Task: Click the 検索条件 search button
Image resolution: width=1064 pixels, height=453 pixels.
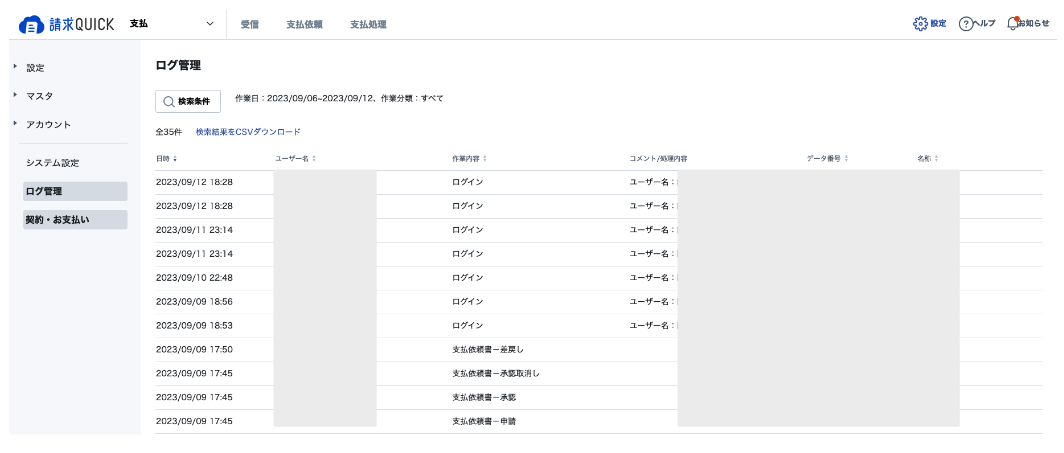Action: pos(188,101)
